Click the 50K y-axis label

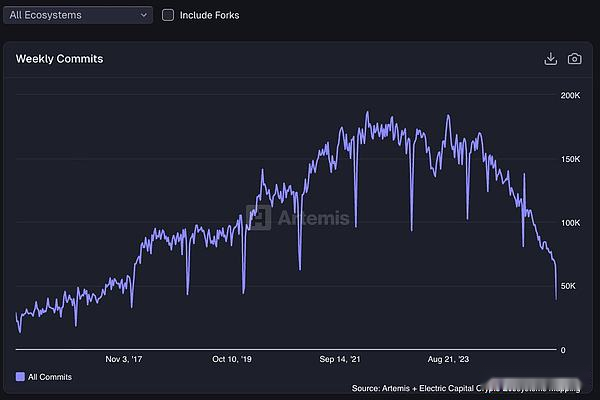click(568, 286)
